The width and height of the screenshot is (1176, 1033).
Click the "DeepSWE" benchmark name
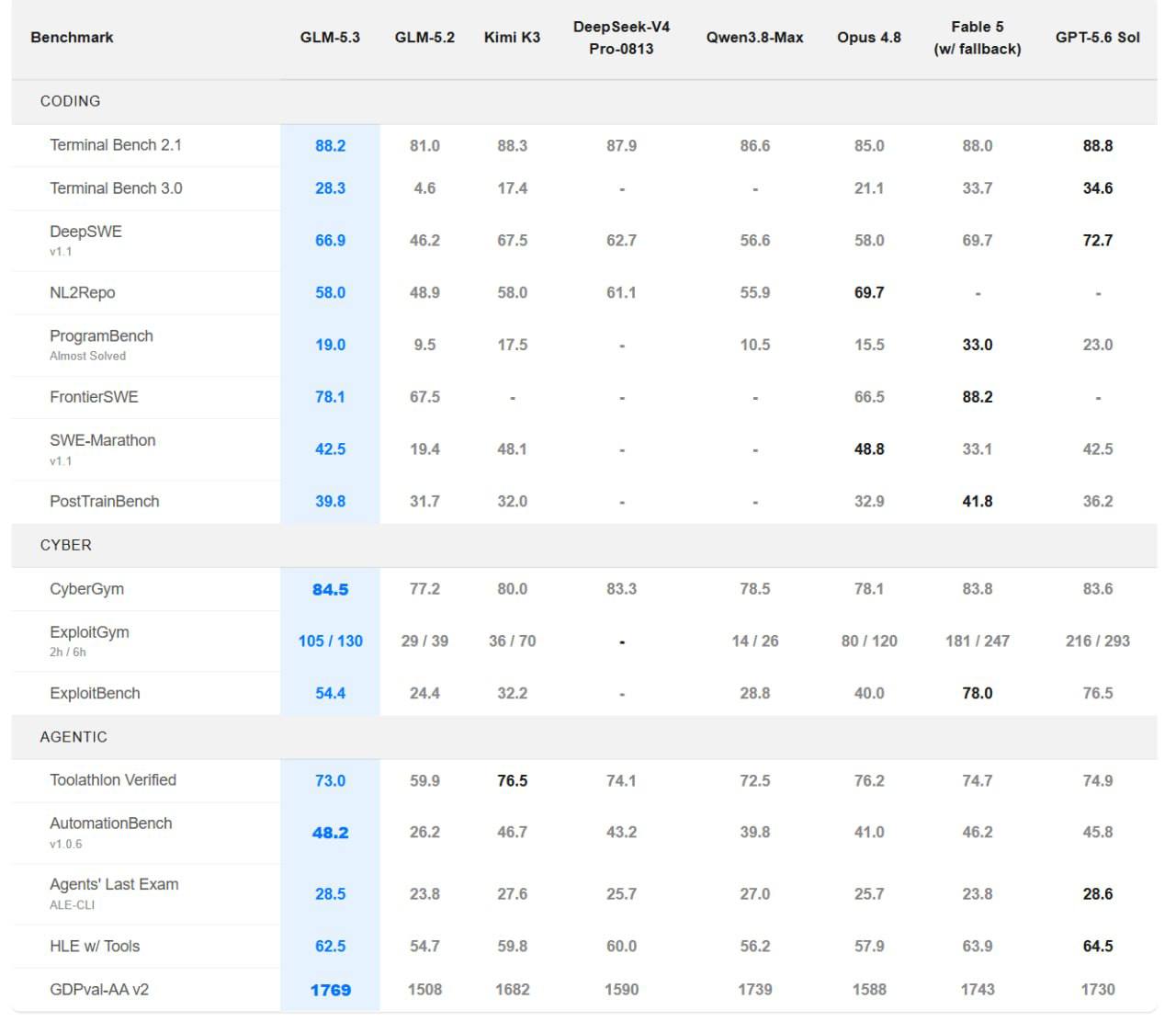tap(85, 232)
